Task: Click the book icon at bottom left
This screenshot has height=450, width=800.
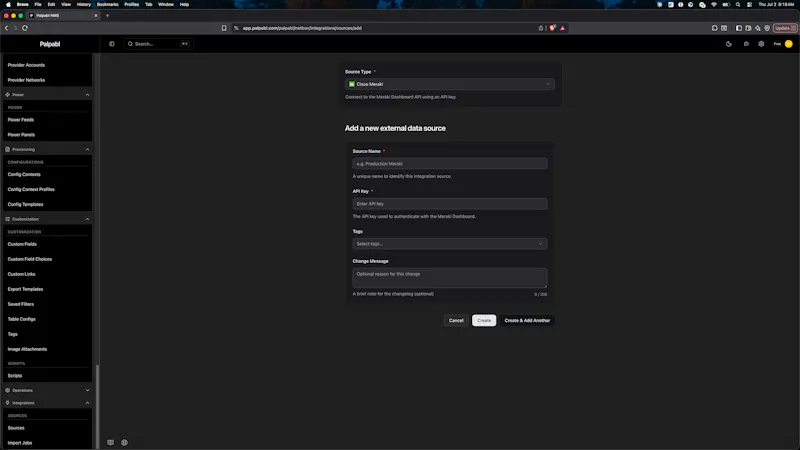Action: pyautogui.click(x=111, y=442)
